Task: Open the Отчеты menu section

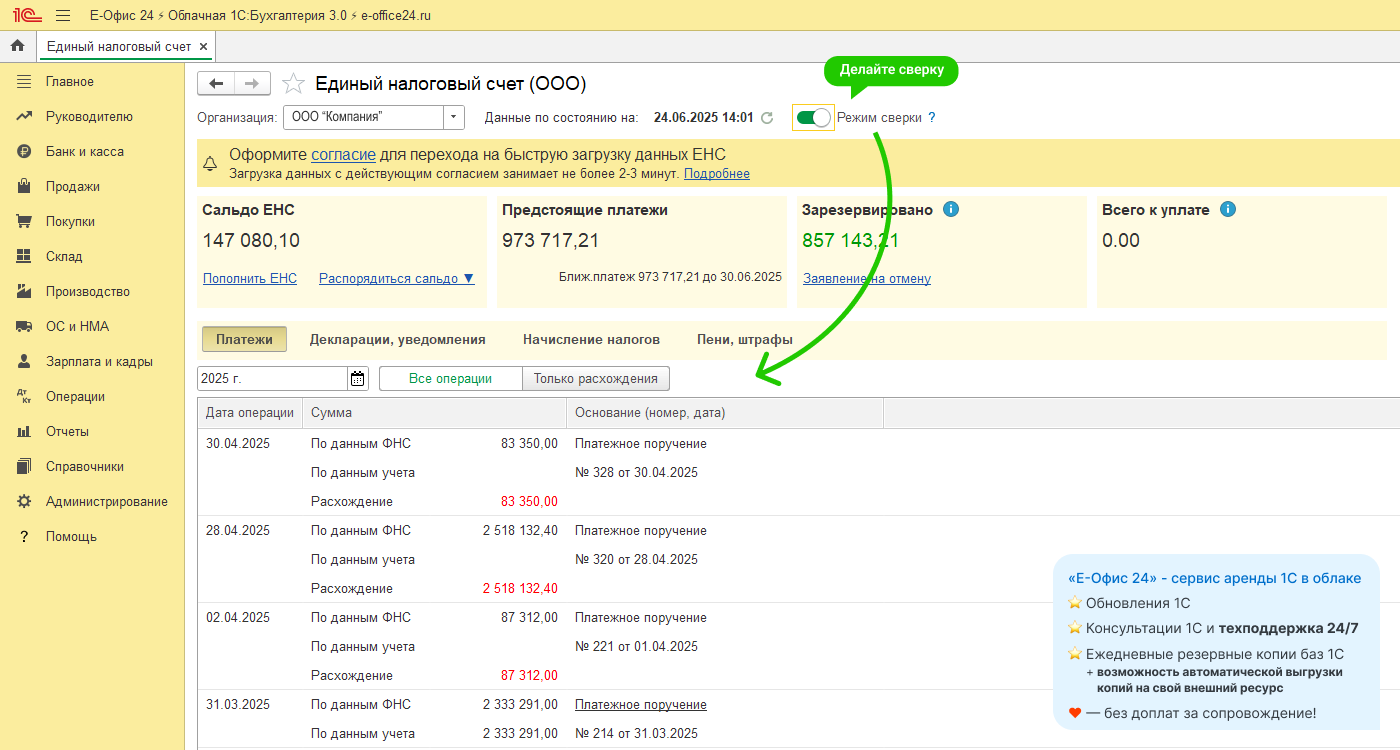Action: [x=67, y=432]
